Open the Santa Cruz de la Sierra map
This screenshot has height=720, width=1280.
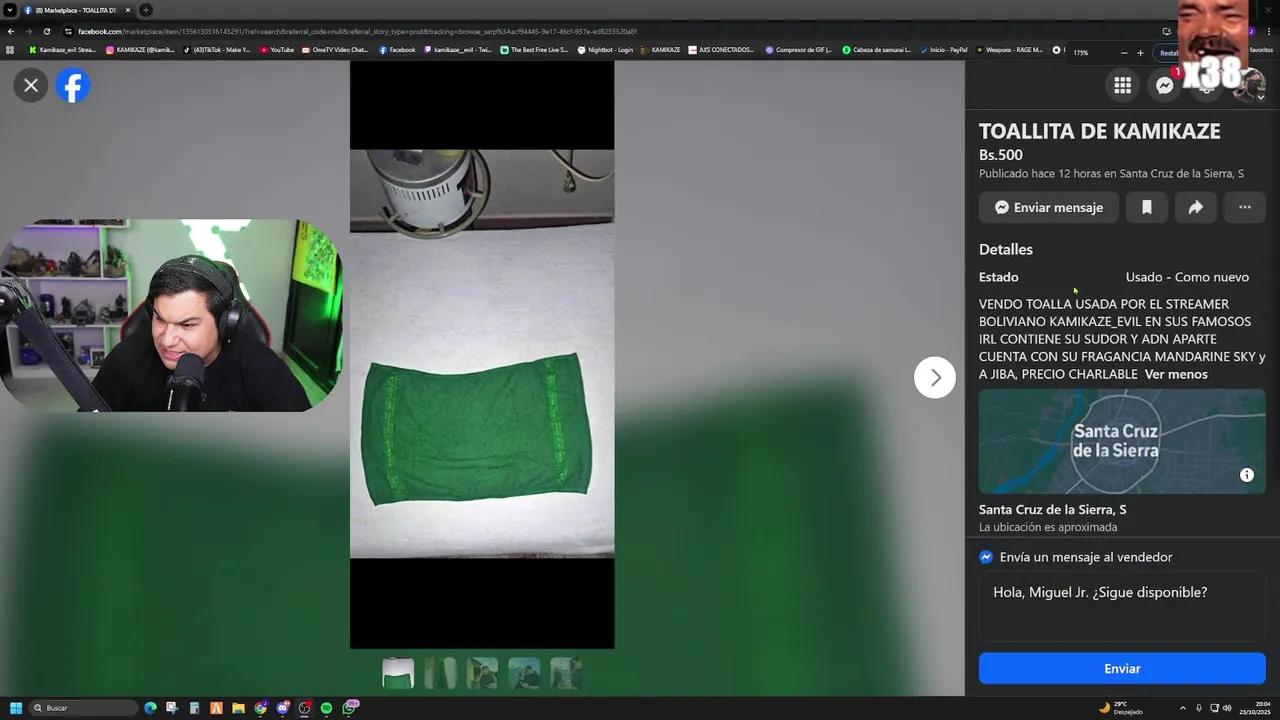point(1122,441)
